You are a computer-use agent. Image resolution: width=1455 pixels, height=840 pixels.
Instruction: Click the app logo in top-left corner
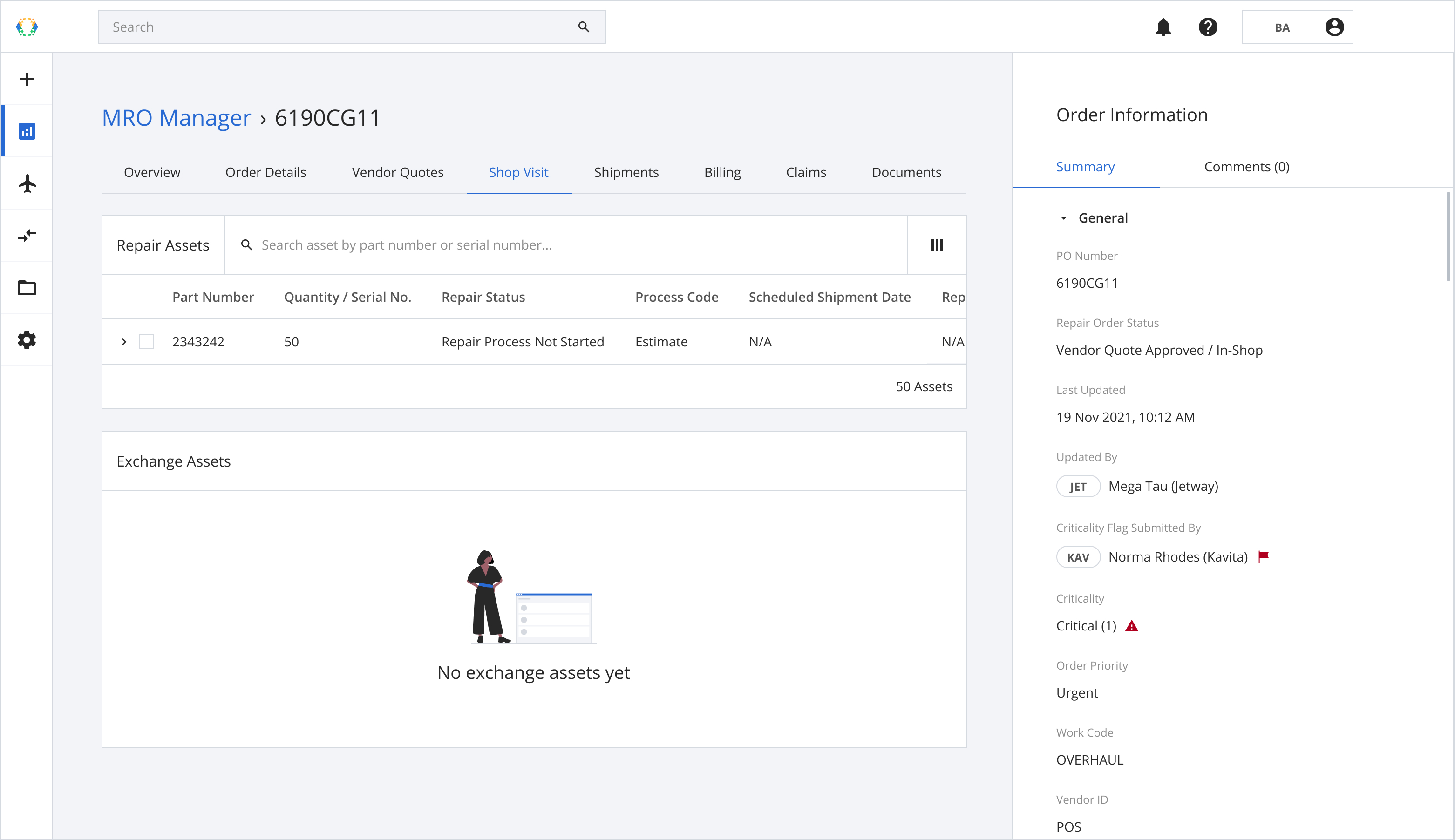tap(27, 27)
